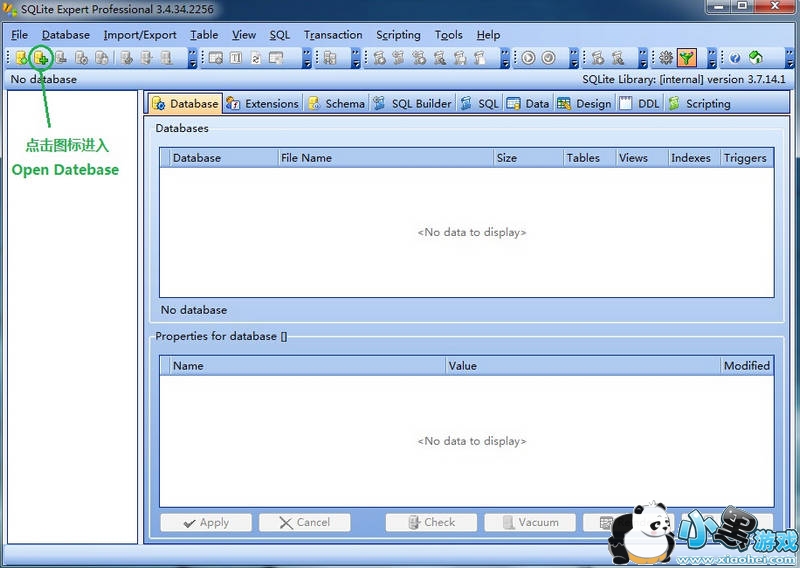
Task: Open the Transaction menu
Action: tap(333, 35)
